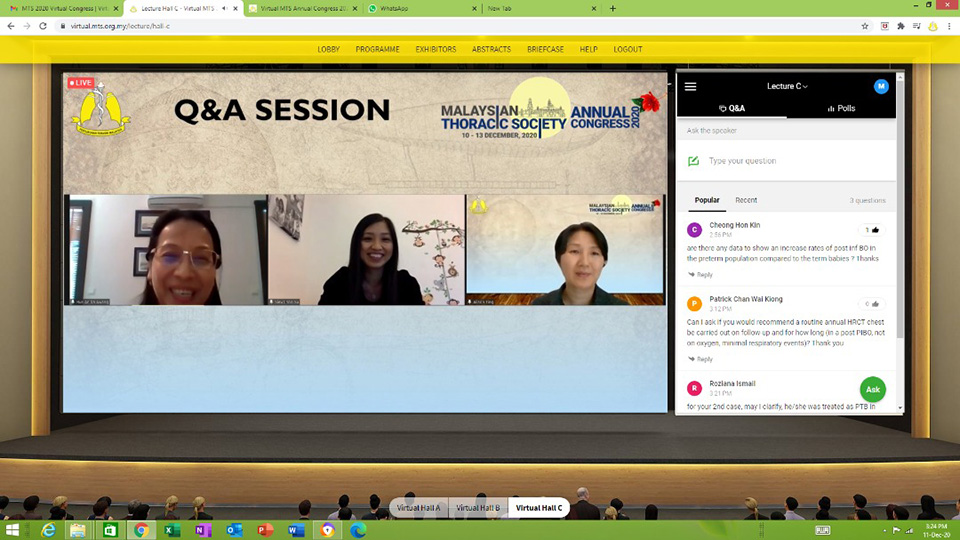960x540 pixels.
Task: Switch to Virtual Hall B
Action: coord(478,508)
